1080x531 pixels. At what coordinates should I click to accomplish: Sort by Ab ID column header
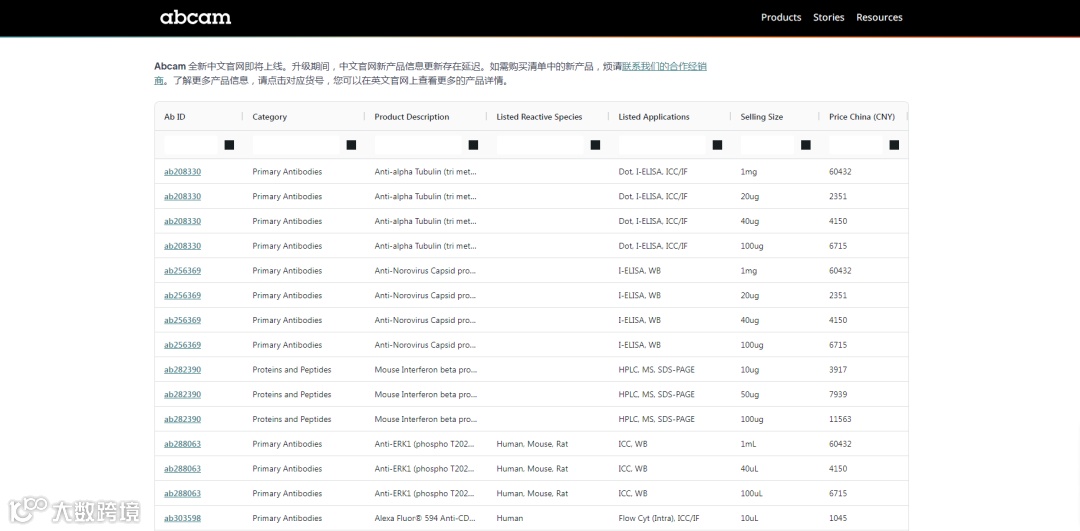(174, 117)
